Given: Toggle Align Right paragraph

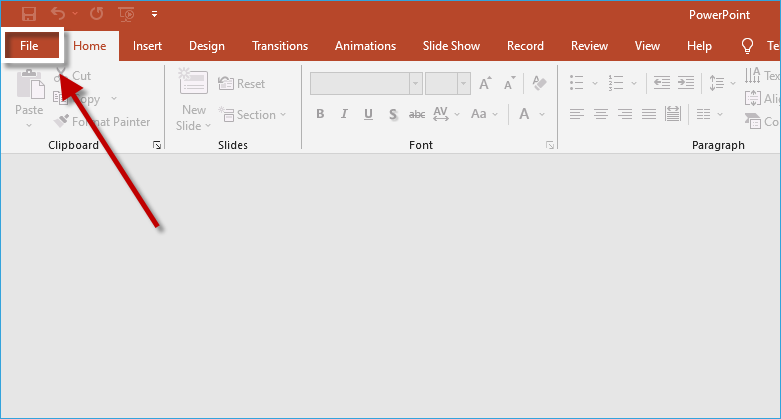Looking at the screenshot, I should 625,115.
